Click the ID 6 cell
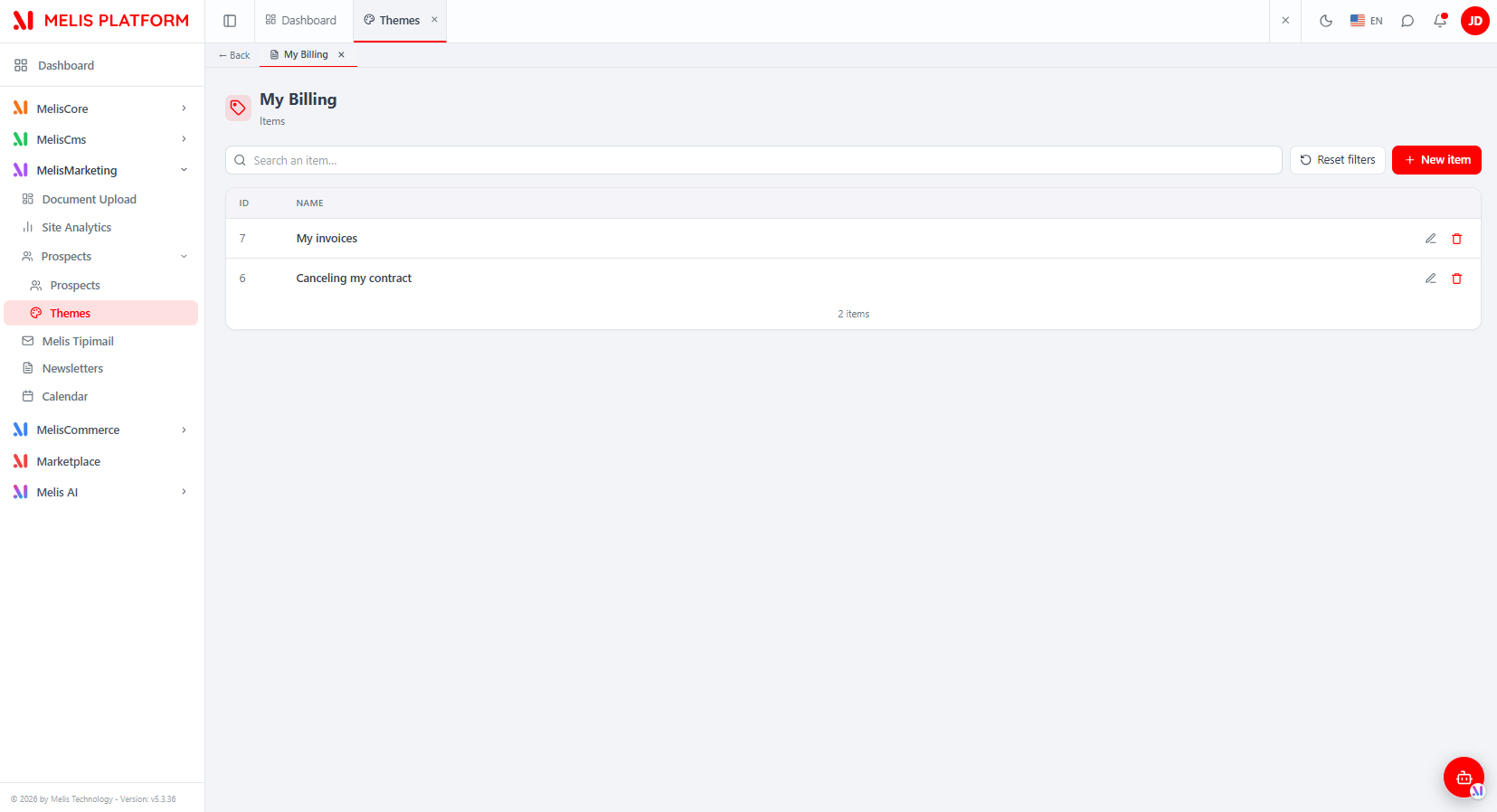 pyautogui.click(x=242, y=279)
